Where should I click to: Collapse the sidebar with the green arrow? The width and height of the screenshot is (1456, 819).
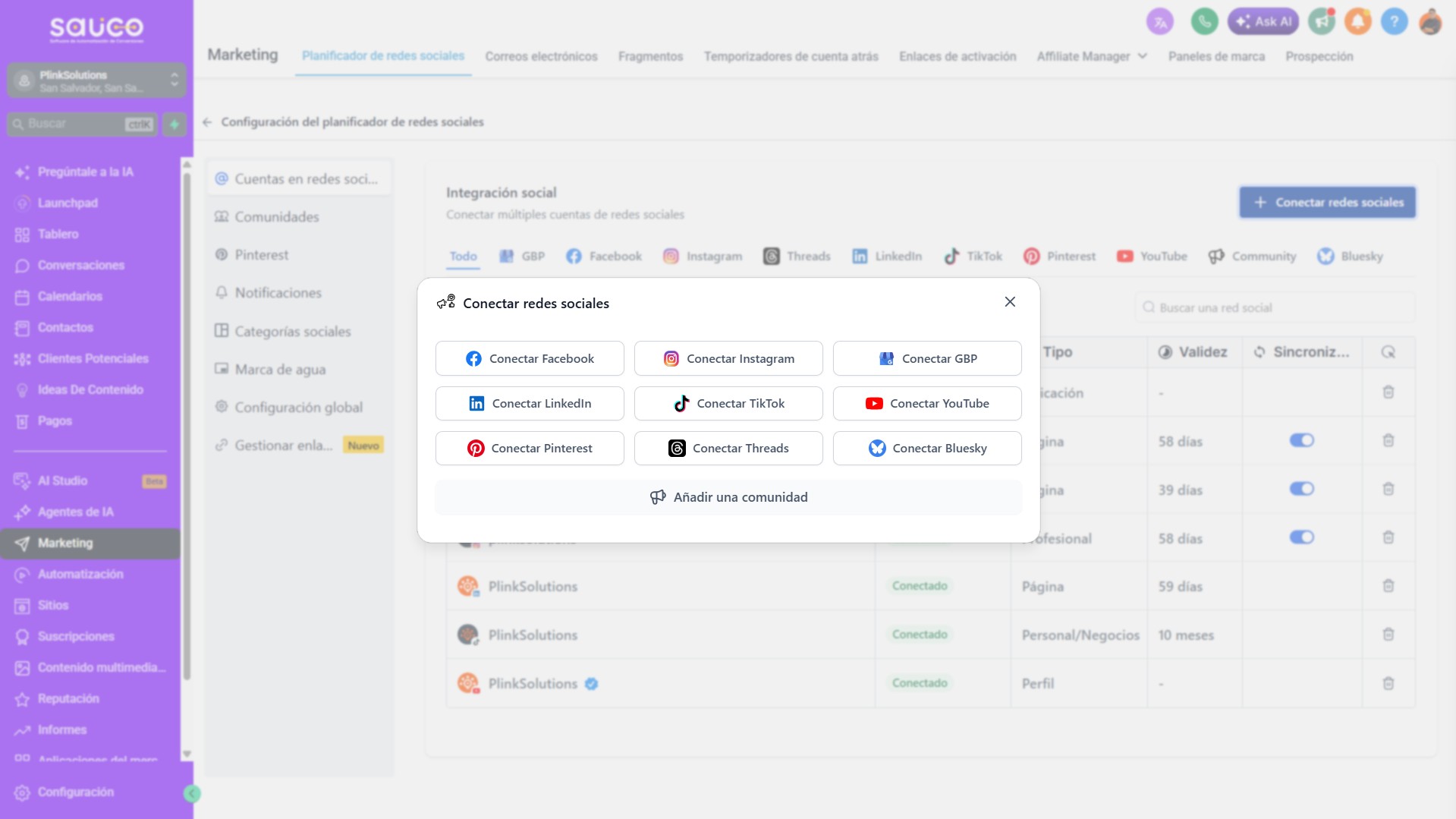coord(192,794)
